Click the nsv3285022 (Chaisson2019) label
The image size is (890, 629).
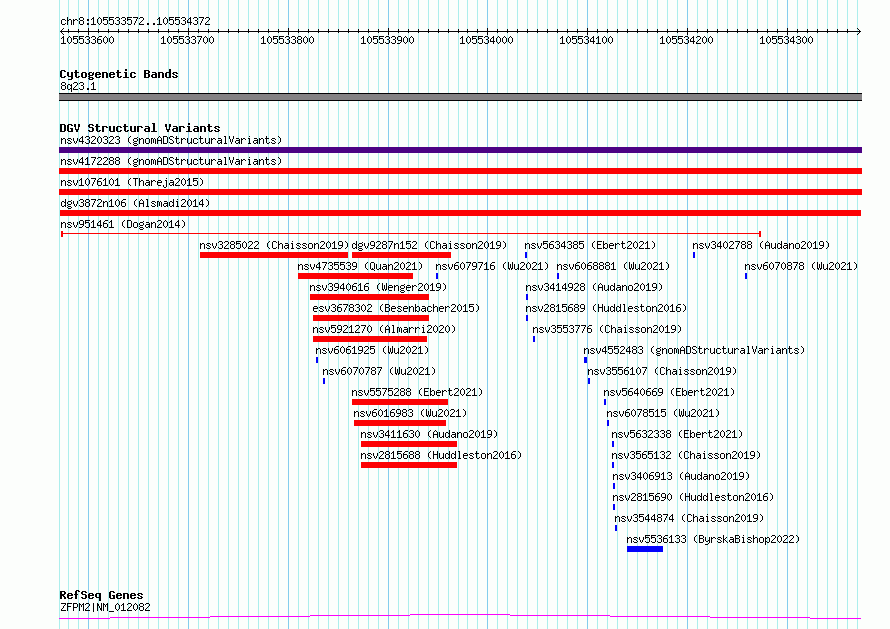pos(274,245)
